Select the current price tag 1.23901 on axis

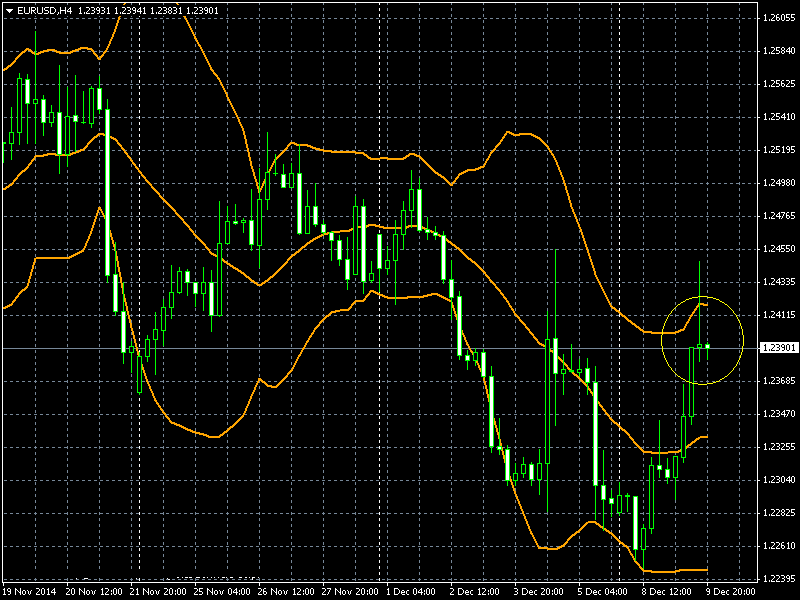coord(779,348)
